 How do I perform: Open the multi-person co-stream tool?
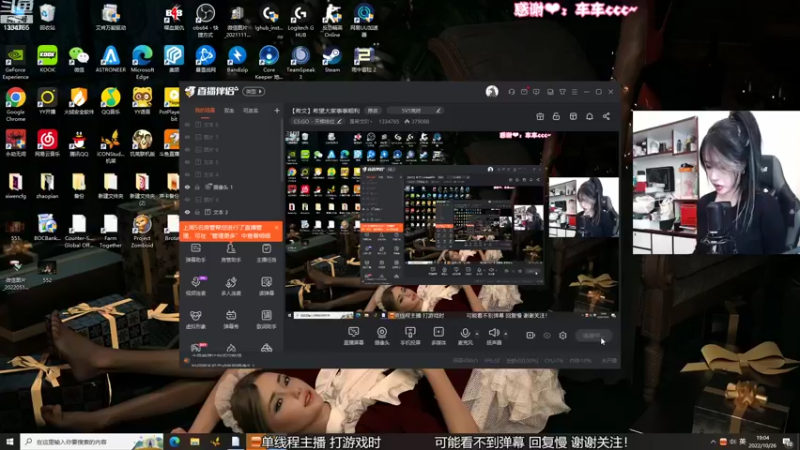coord(231,286)
